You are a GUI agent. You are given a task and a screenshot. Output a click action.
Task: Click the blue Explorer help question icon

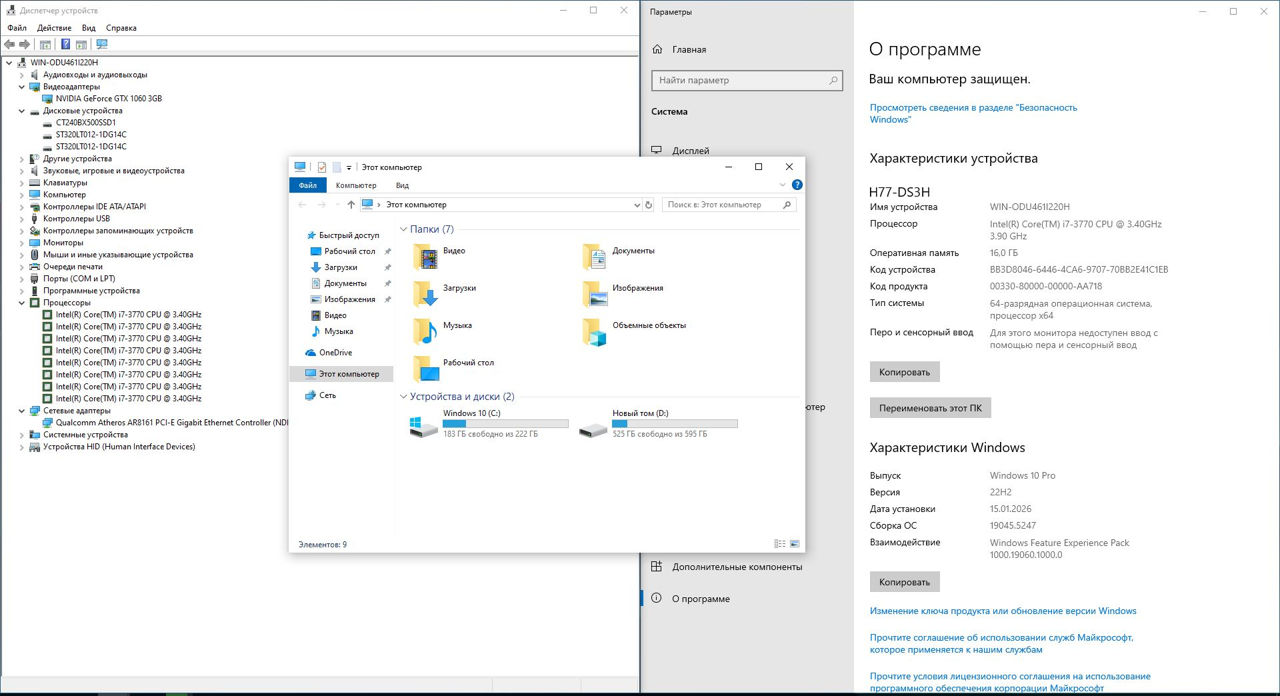(797, 185)
